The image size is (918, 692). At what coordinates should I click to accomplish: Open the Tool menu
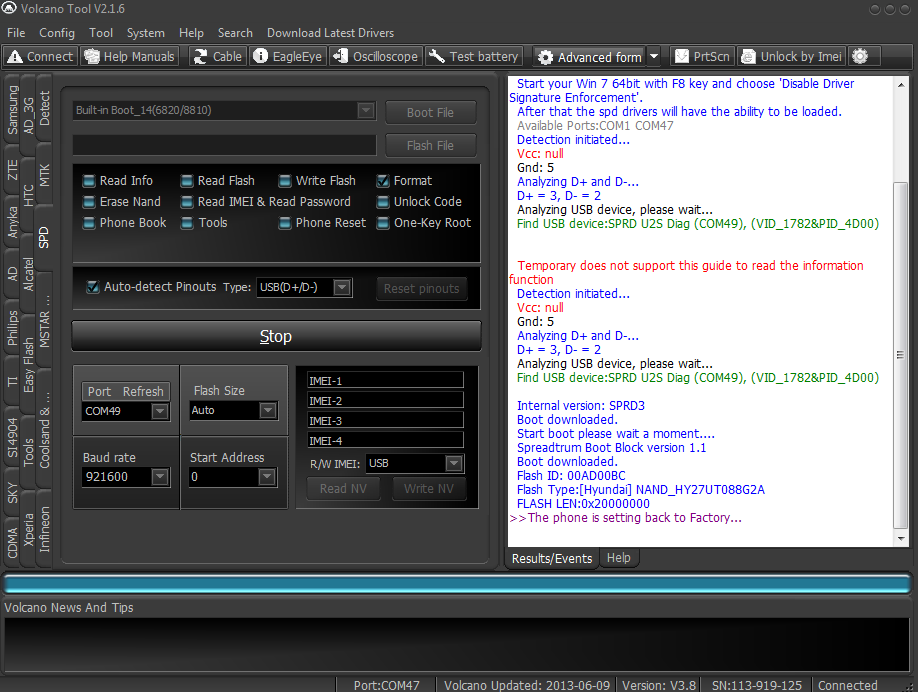point(101,33)
